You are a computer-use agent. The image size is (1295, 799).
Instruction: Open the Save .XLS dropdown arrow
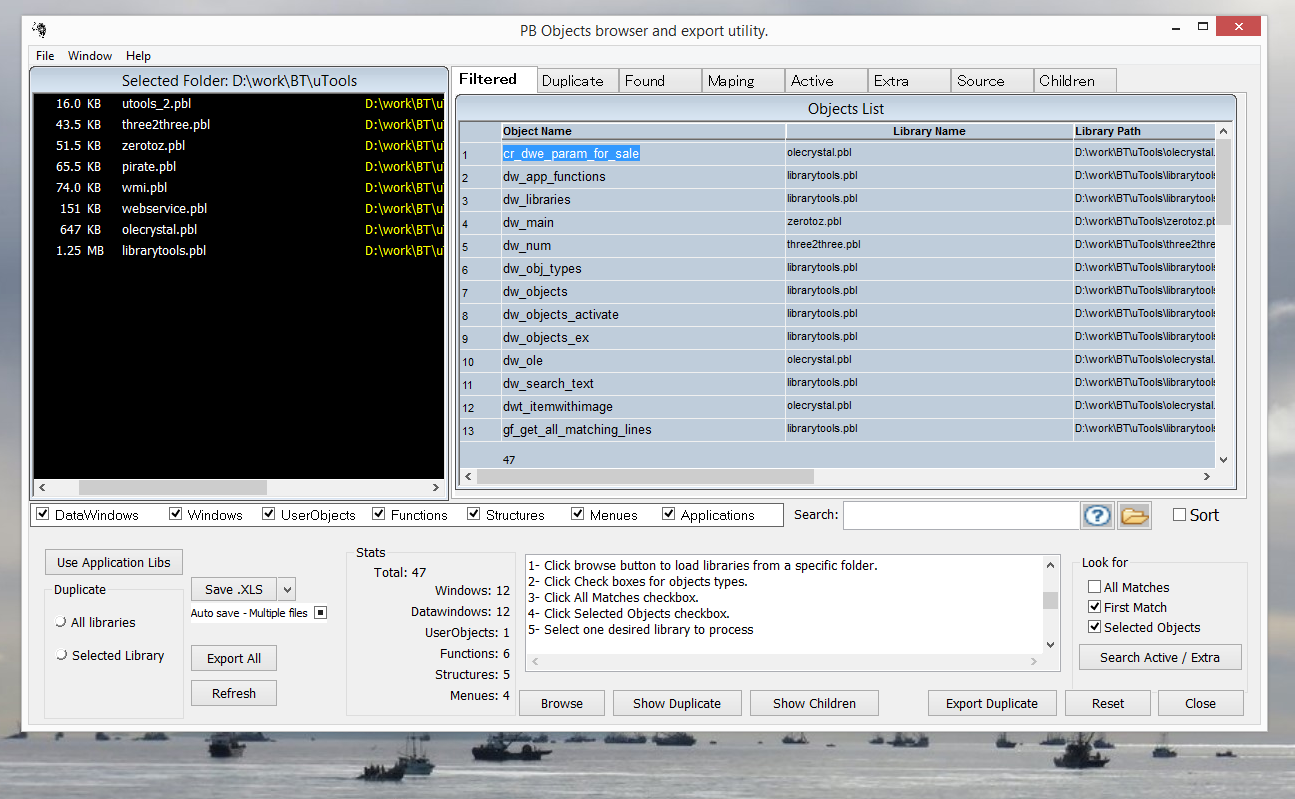pyautogui.click(x=286, y=589)
